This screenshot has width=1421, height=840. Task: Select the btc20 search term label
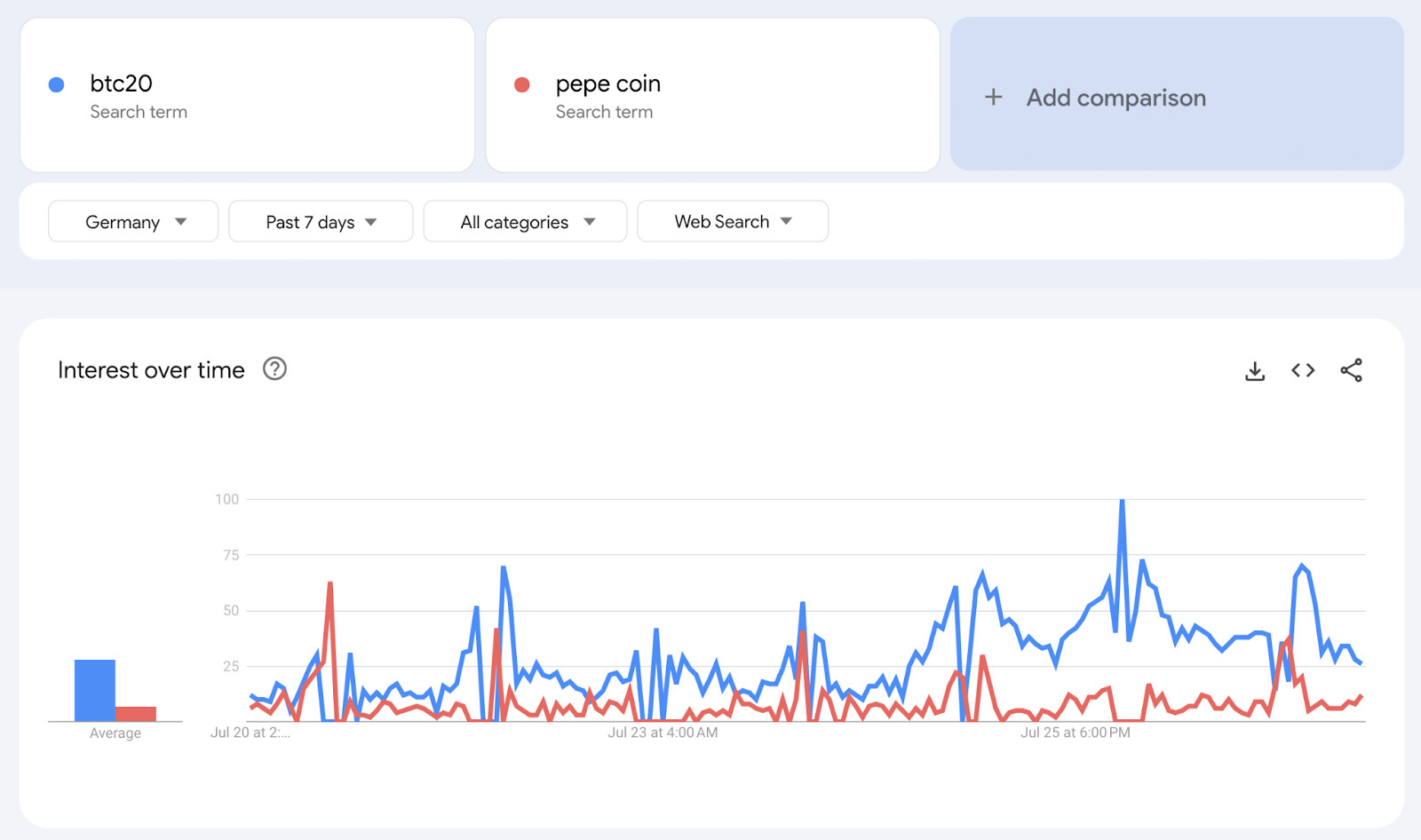point(121,83)
